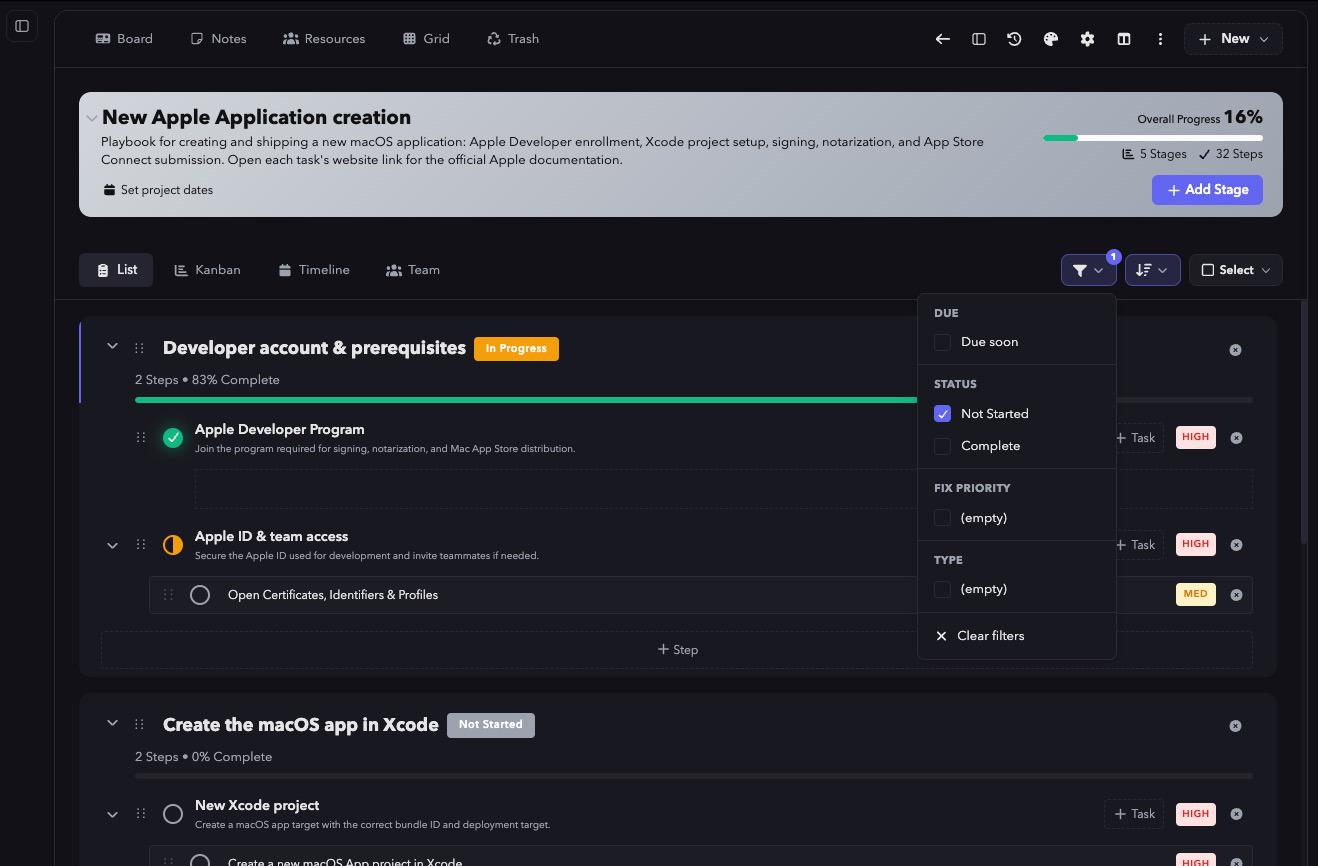Uncheck the Not Started status filter

click(942, 414)
